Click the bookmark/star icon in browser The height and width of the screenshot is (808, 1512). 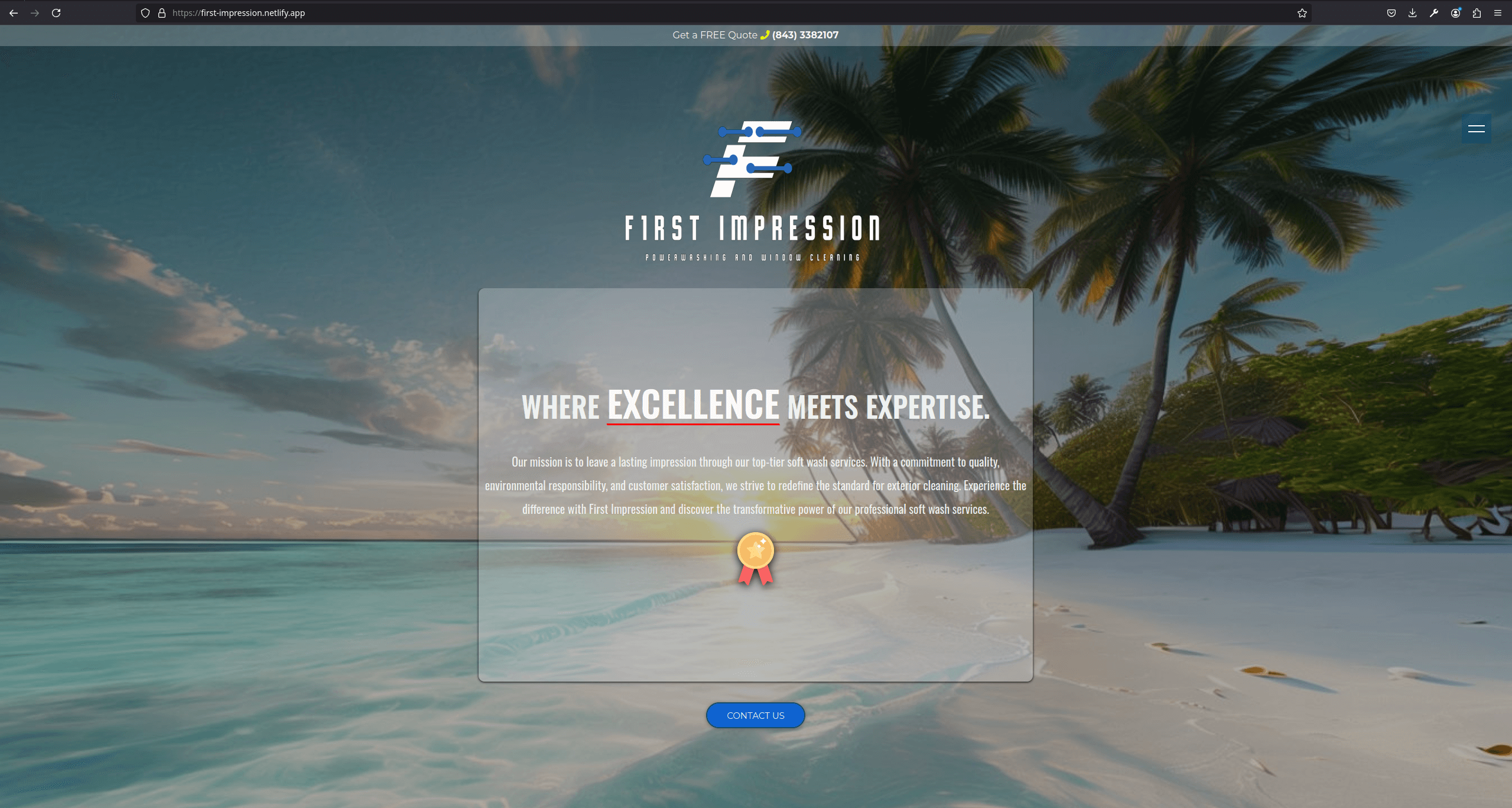tap(1303, 12)
